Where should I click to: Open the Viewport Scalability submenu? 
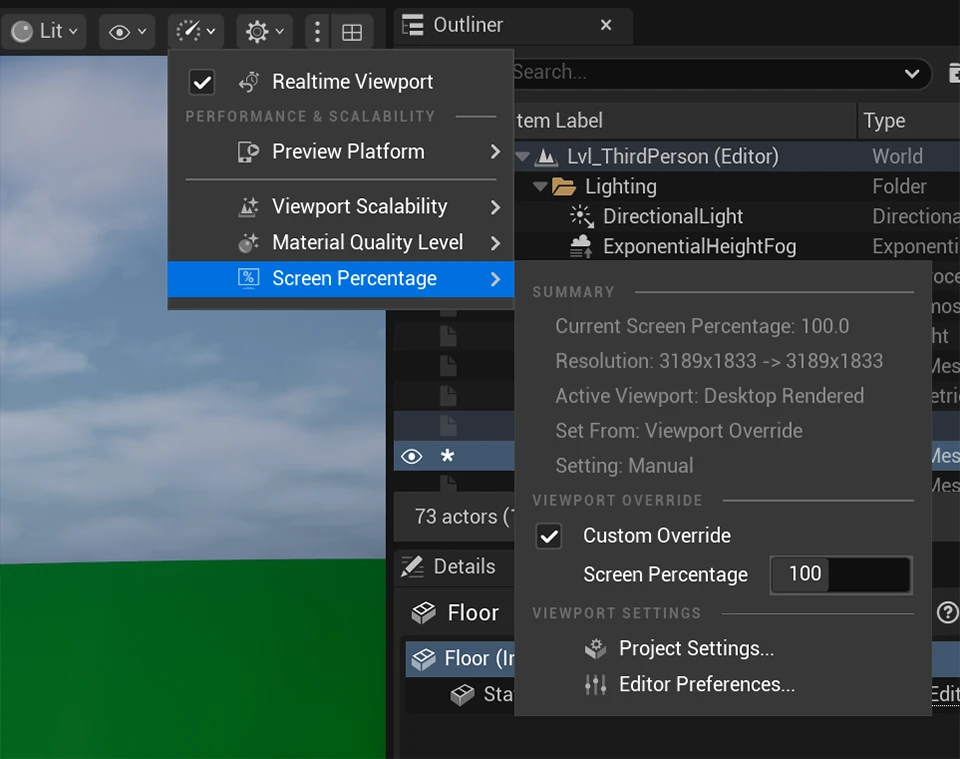point(340,207)
